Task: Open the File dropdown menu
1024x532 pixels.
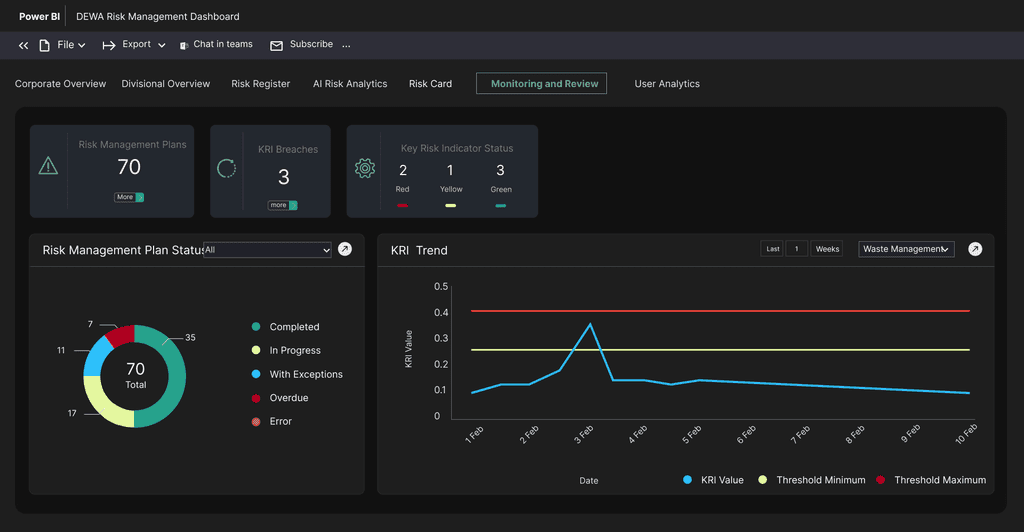Action: click(71, 45)
